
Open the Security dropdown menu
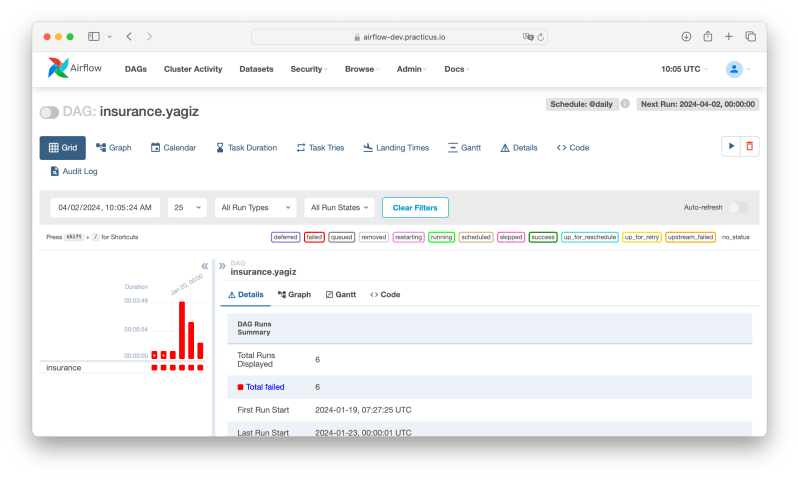click(x=309, y=69)
